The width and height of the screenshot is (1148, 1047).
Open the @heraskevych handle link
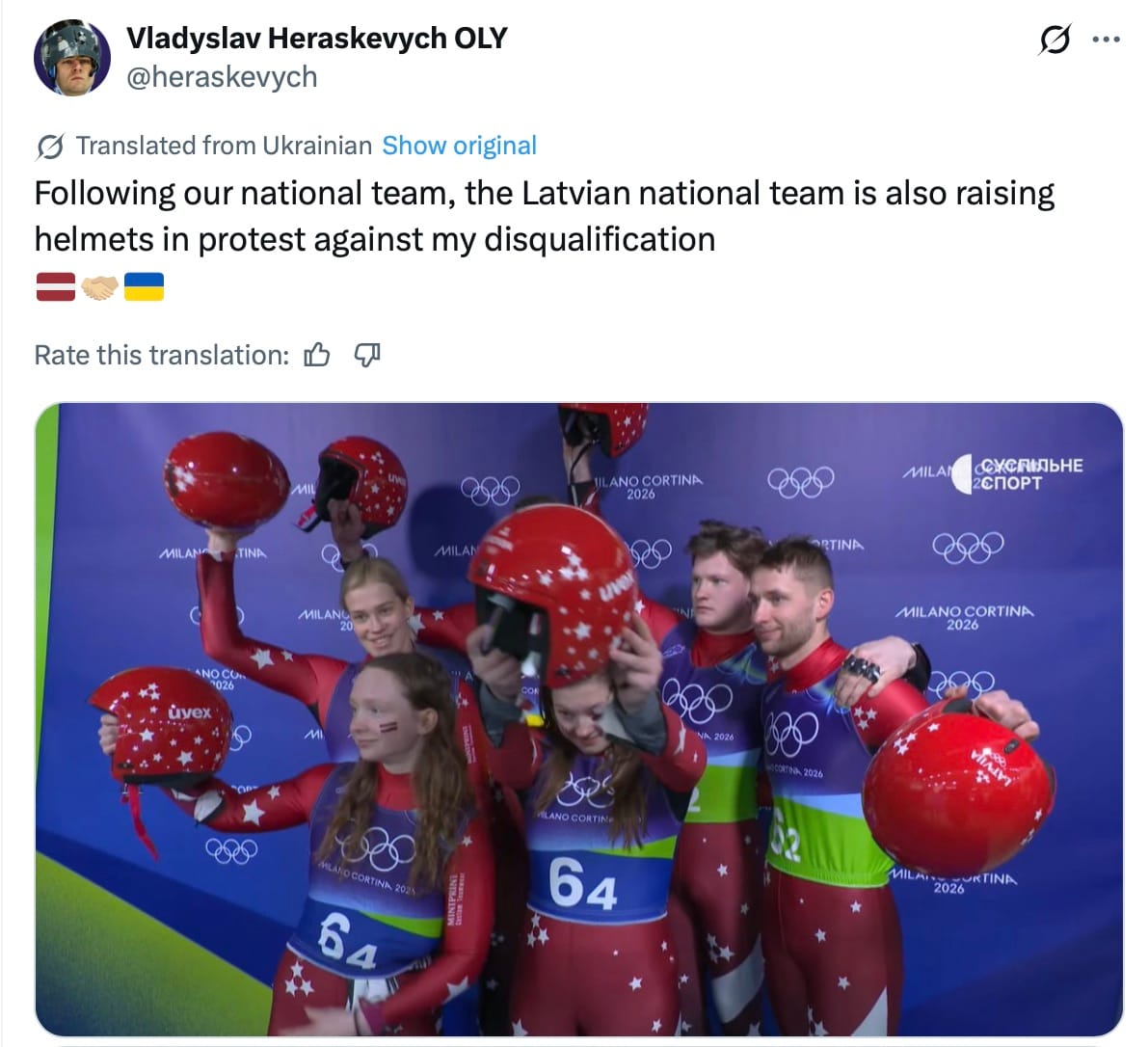(x=222, y=77)
